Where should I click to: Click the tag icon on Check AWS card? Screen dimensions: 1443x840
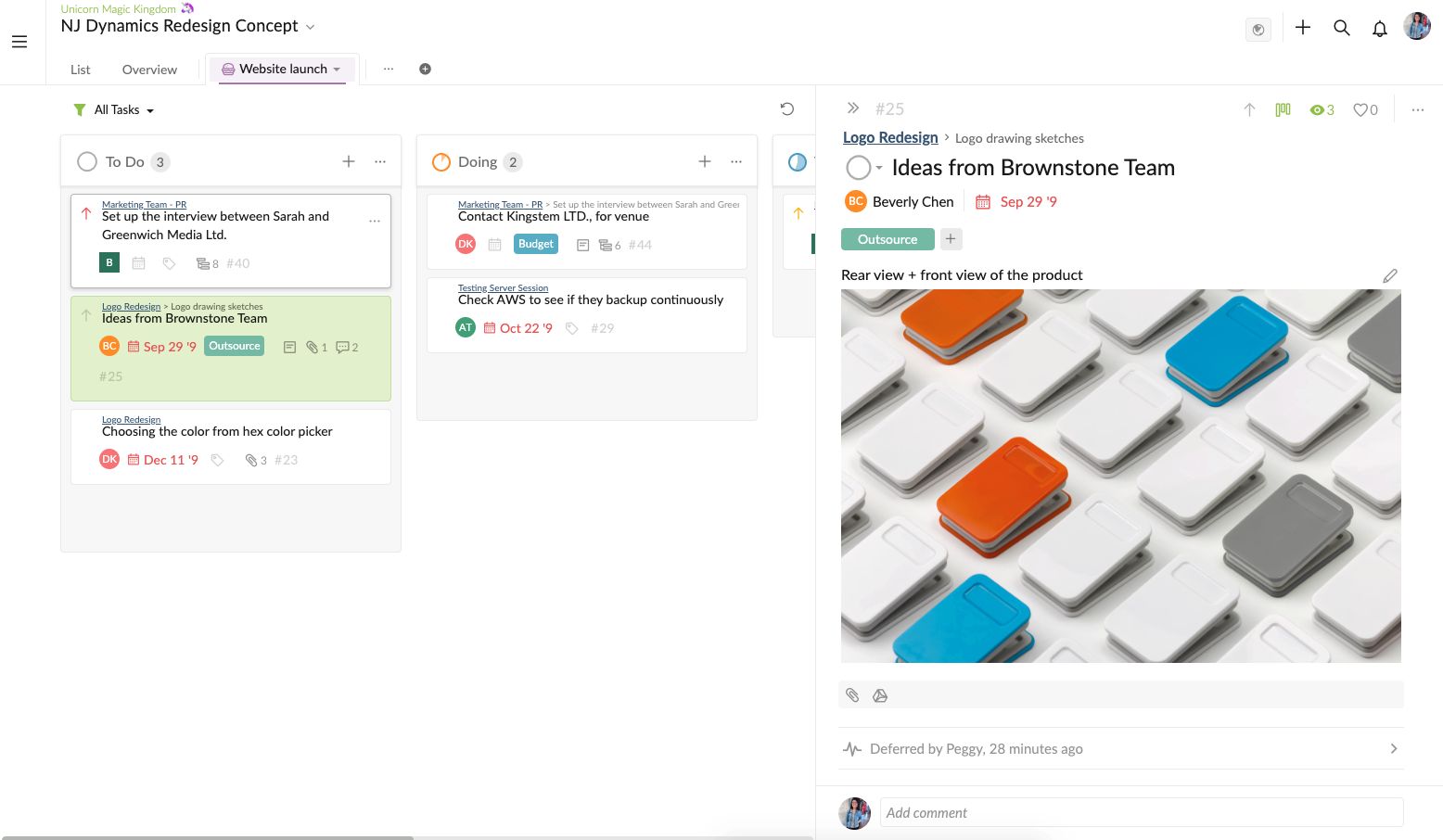[x=572, y=328]
